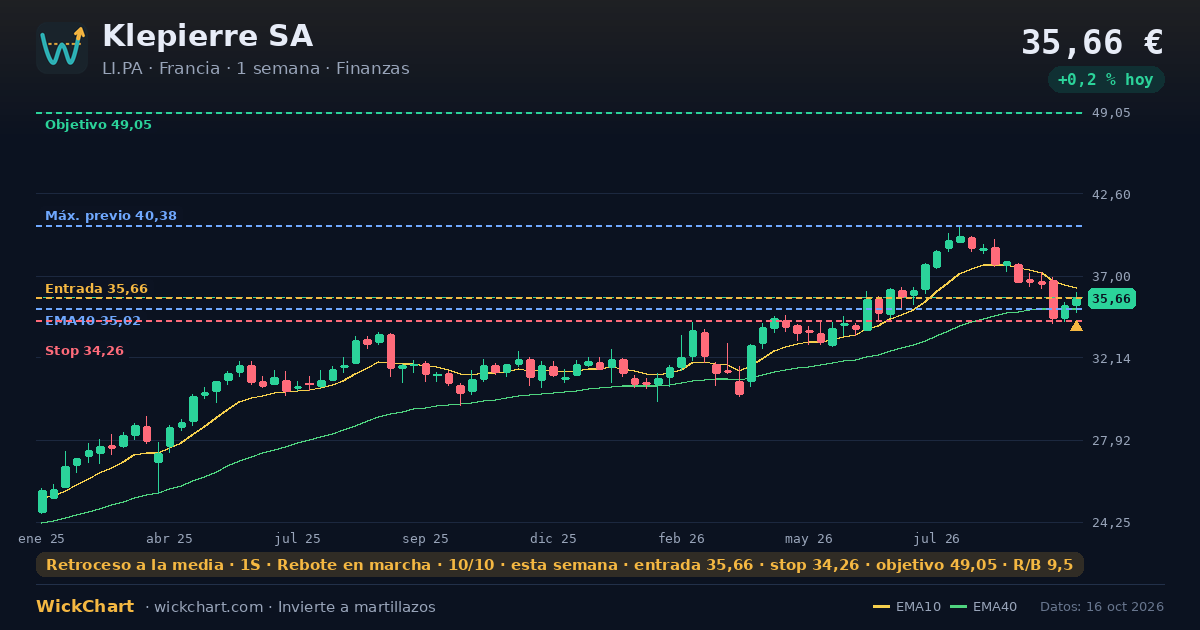Click the 'Stop 34,26' label
This screenshot has height=630, width=1200.
coord(84,351)
